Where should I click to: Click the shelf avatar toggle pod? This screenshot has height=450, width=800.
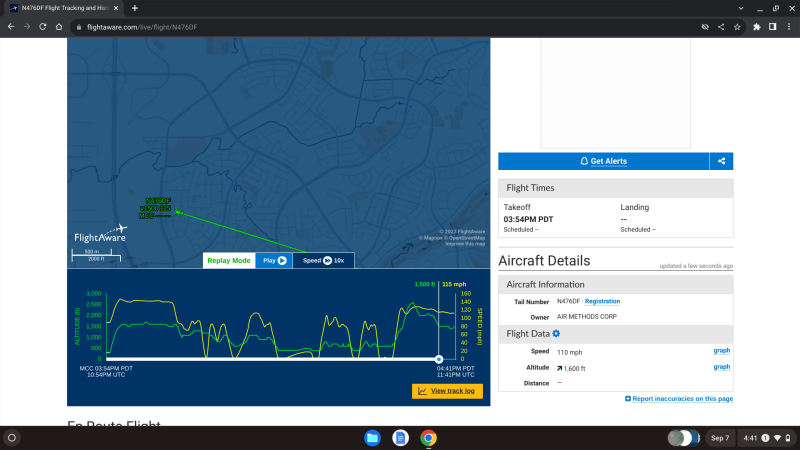coord(684,438)
